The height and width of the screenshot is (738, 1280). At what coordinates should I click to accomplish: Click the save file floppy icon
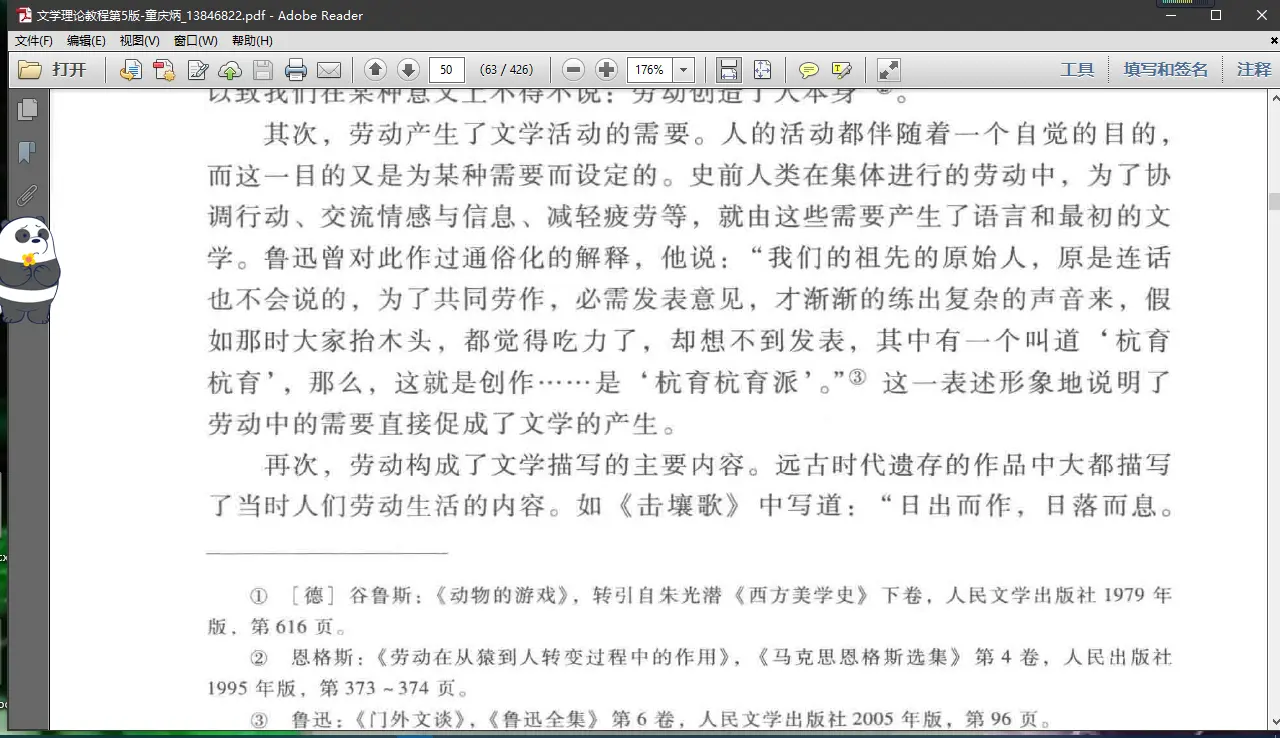(263, 70)
